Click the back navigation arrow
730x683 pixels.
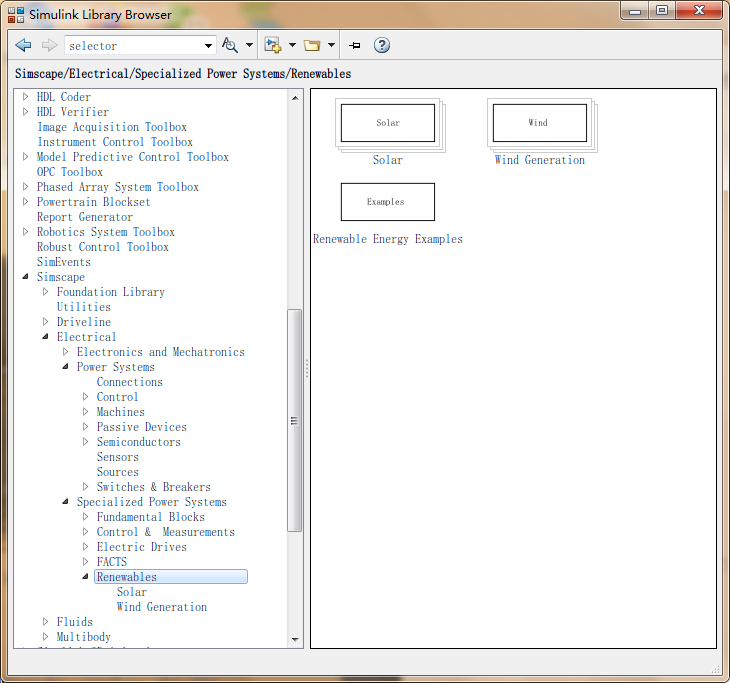coord(23,45)
